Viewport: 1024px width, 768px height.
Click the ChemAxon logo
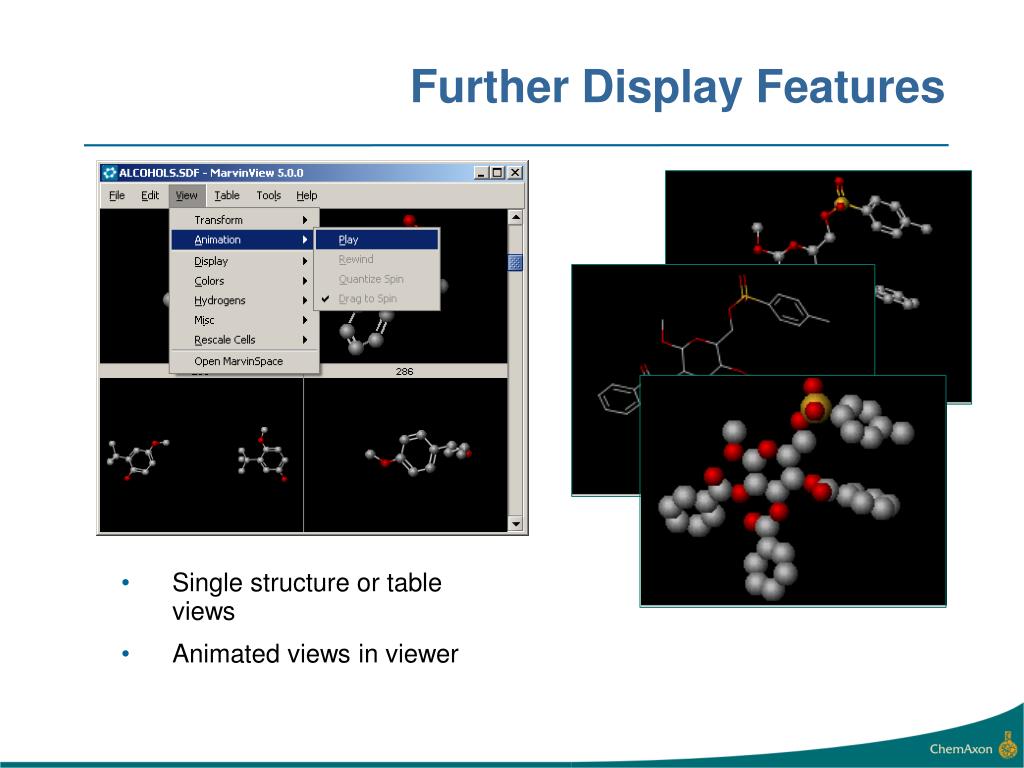[973, 748]
